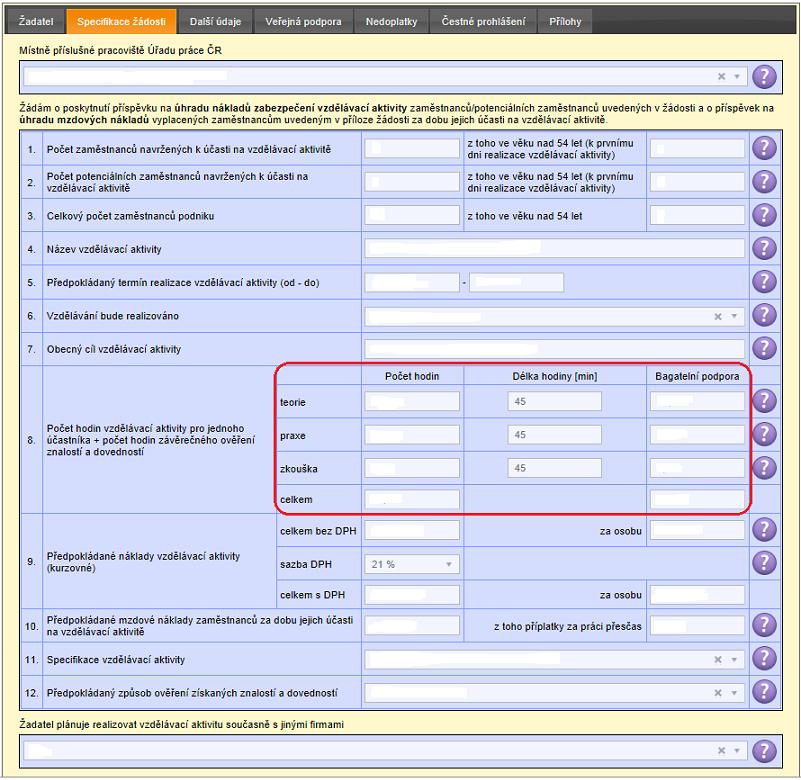Click the Obecný cíl vzdělávací aktivity field
The image size is (801, 780).
click(x=554, y=349)
